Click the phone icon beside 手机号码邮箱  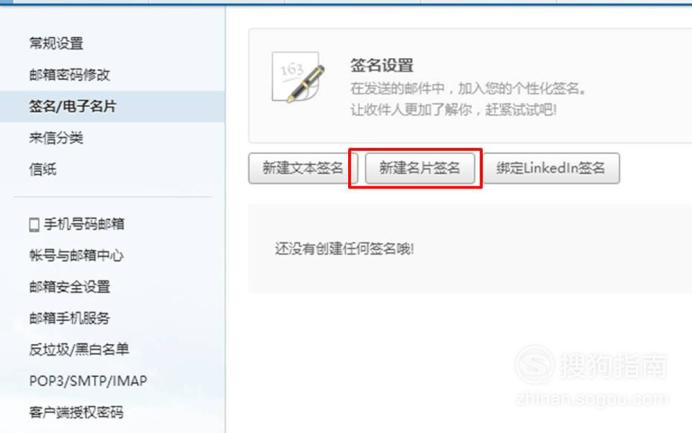click(x=34, y=225)
